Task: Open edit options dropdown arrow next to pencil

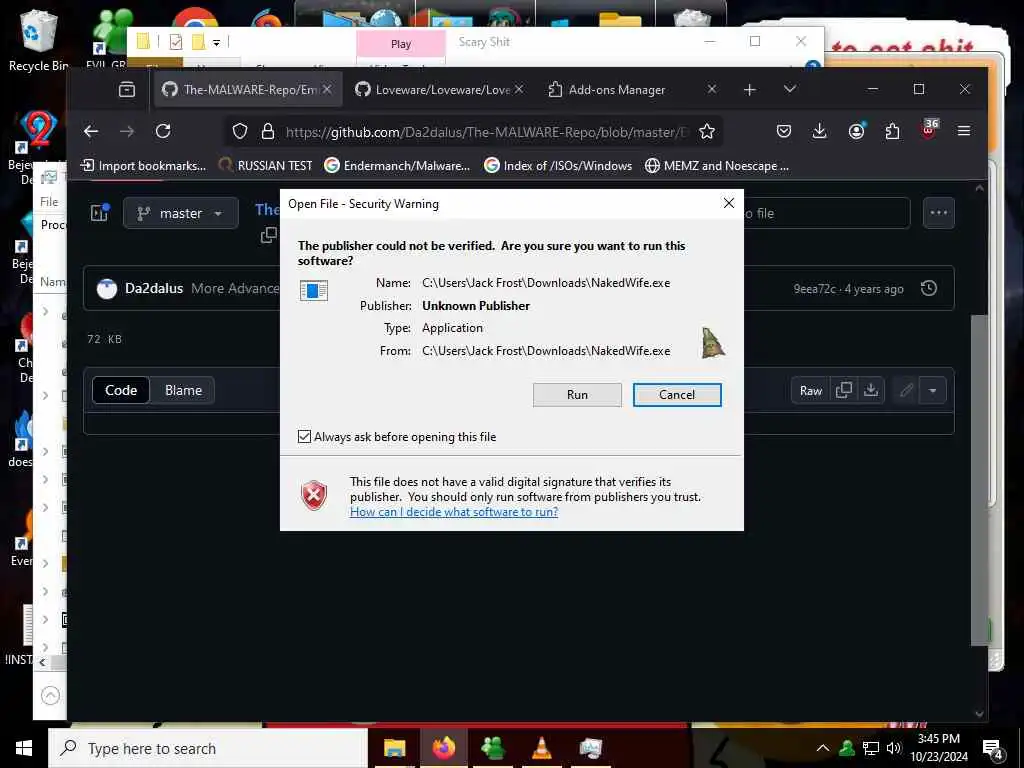Action: [x=933, y=391]
